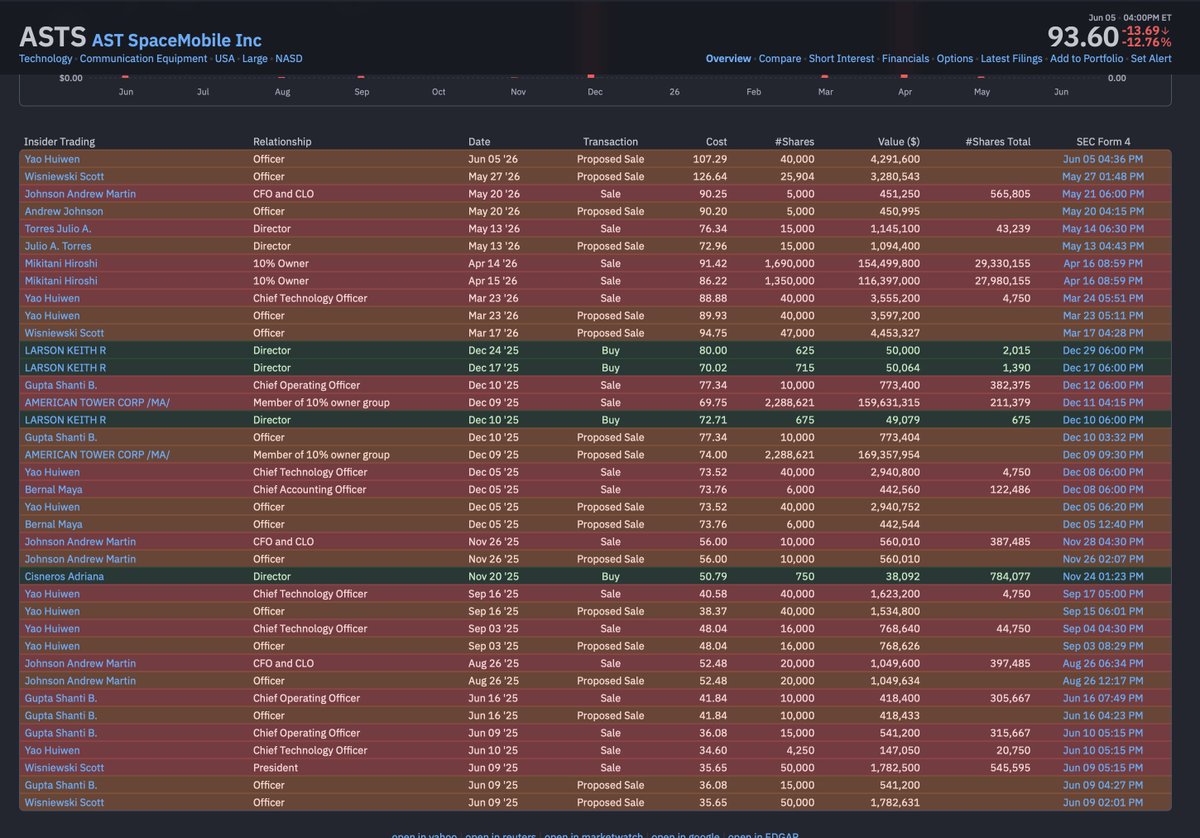This screenshot has width=1200, height=838.
Task: Click the ASTS ticker heading
Action: [x=52, y=38]
